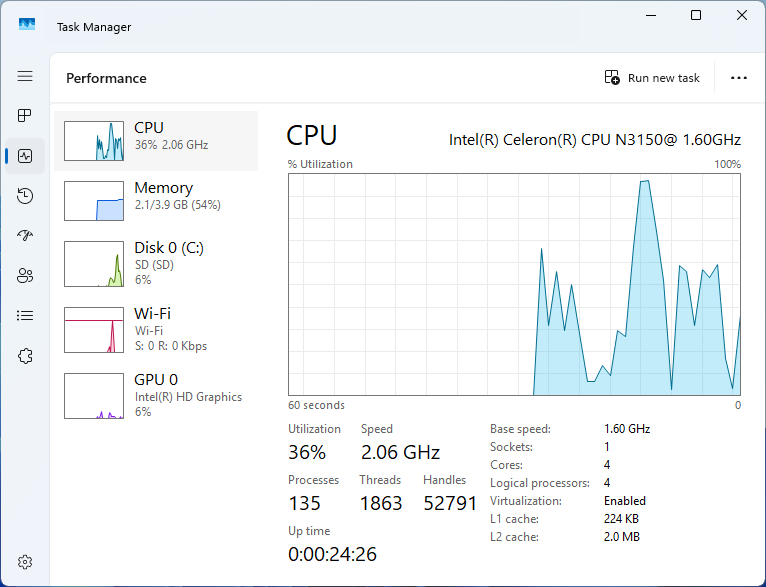Click the Wi-Fi mini graph thumbnail

(94, 330)
